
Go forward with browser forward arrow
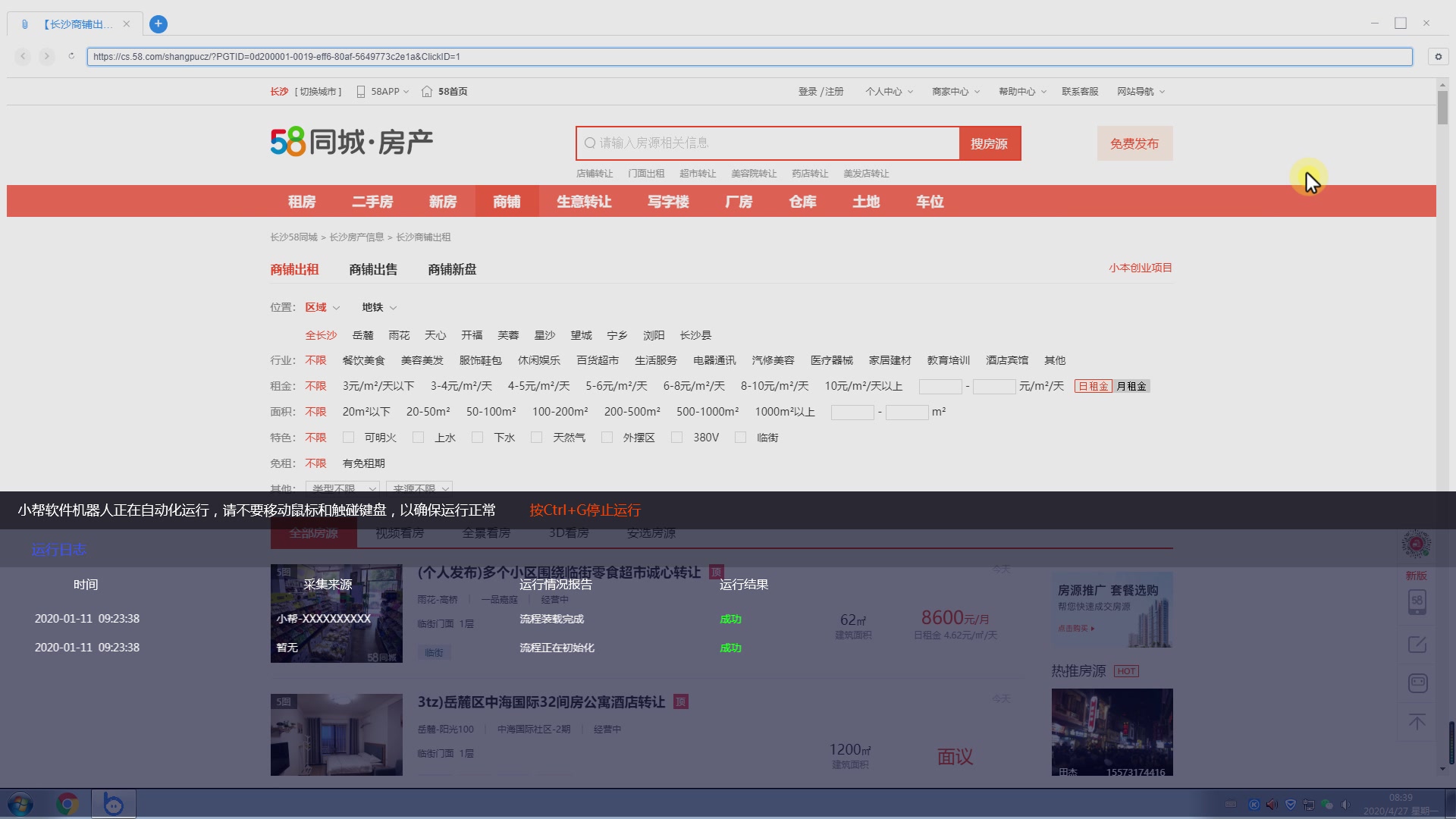tap(47, 56)
